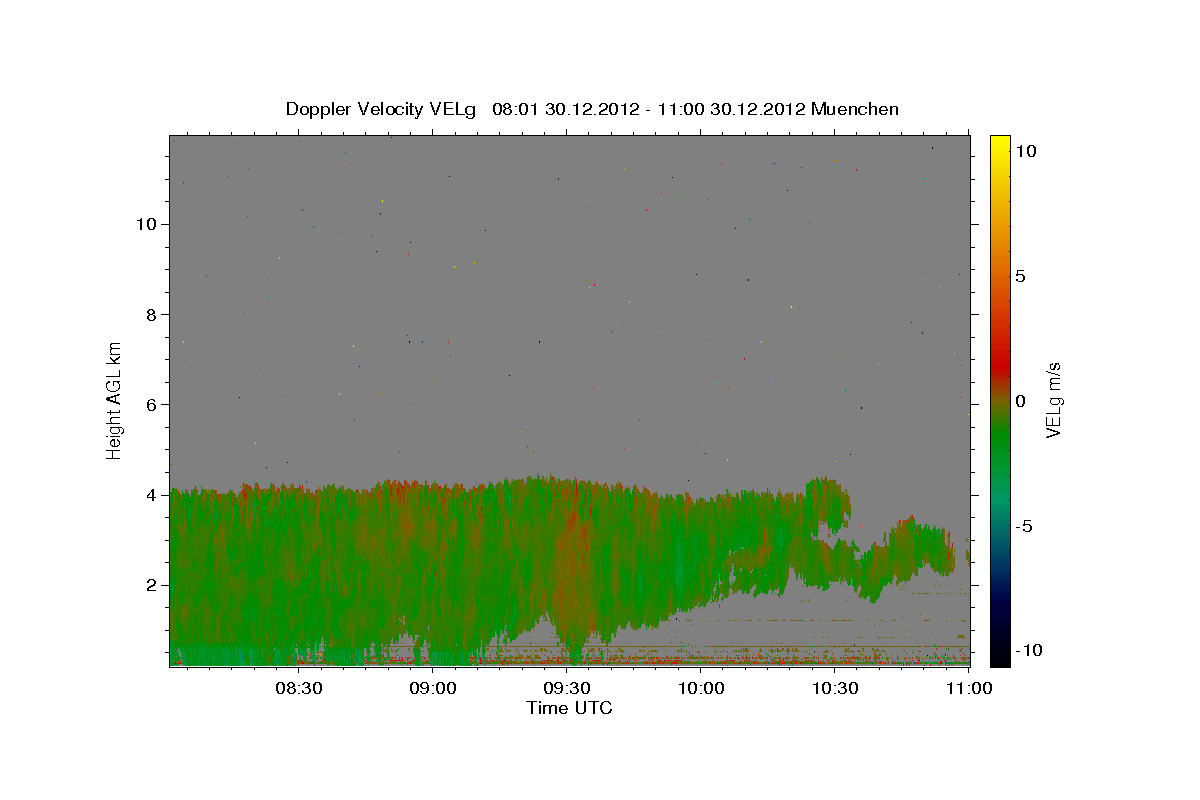
Task: Click the 09:30 time tick label
Action: [x=568, y=688]
